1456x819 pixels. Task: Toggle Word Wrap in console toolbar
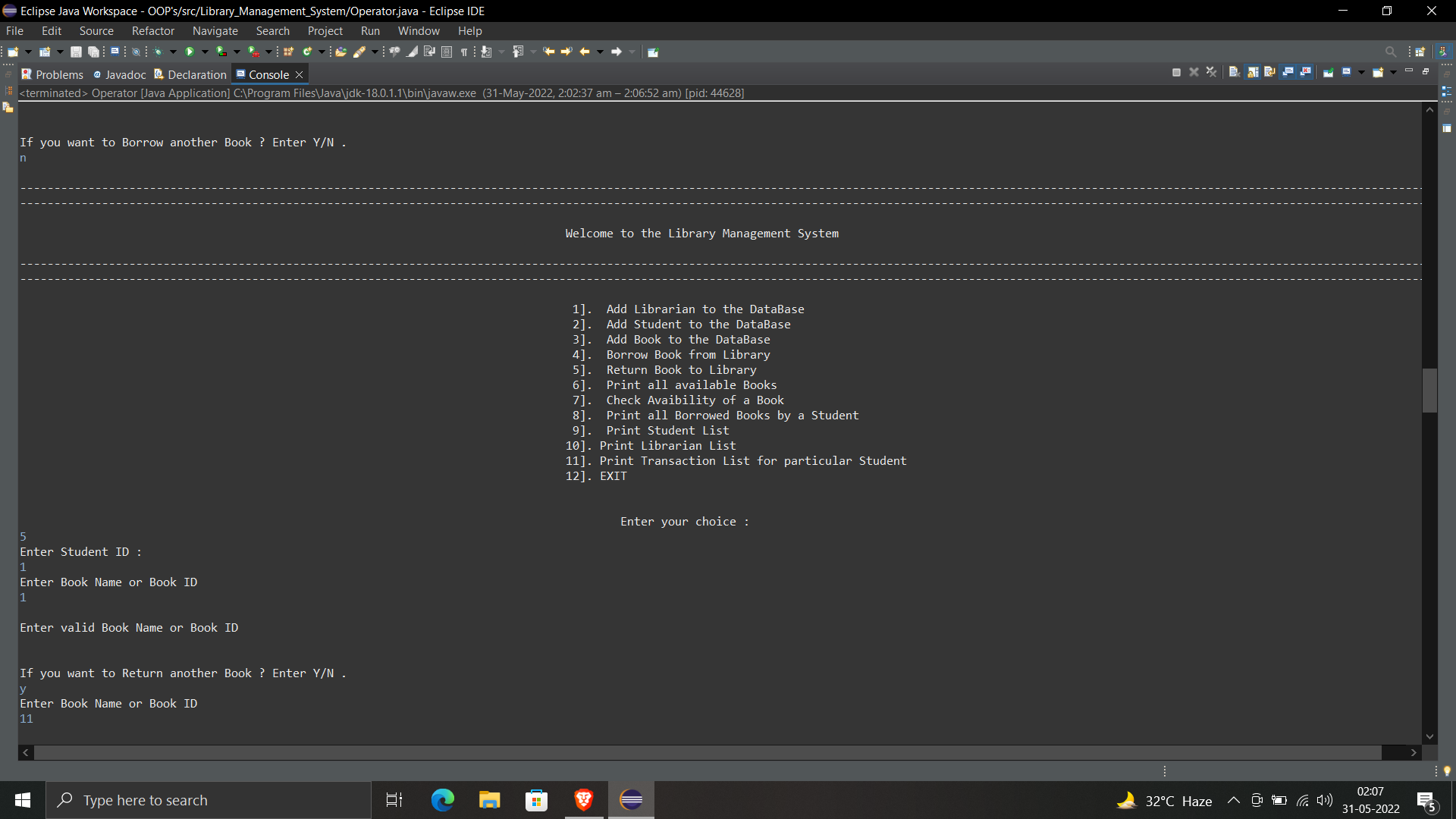(1269, 72)
